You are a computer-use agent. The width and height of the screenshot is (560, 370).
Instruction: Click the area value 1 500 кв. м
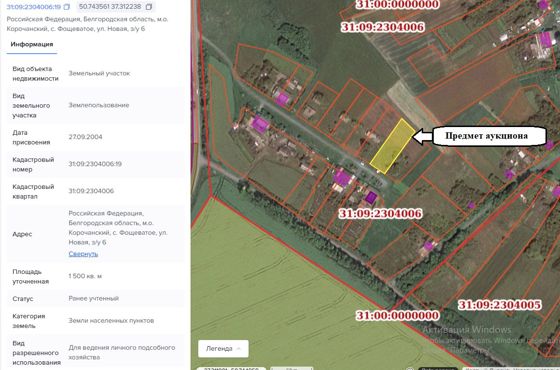[85, 276]
